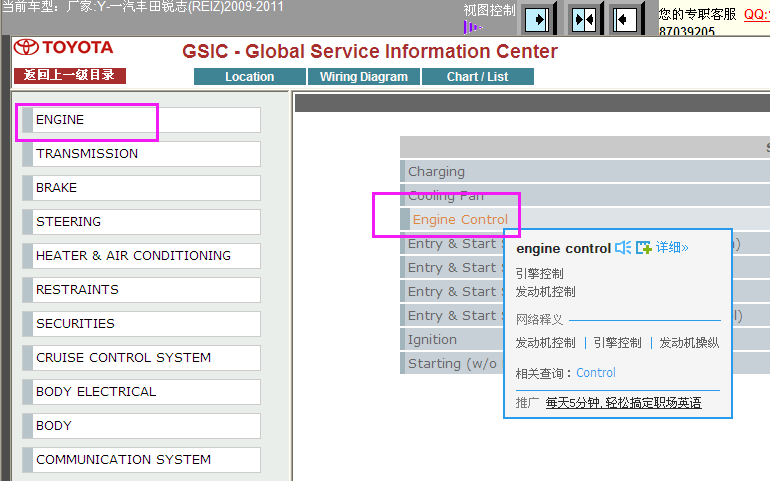770x481 pixels.
Task: Click the 视图控制 view control label
Action: (x=489, y=10)
